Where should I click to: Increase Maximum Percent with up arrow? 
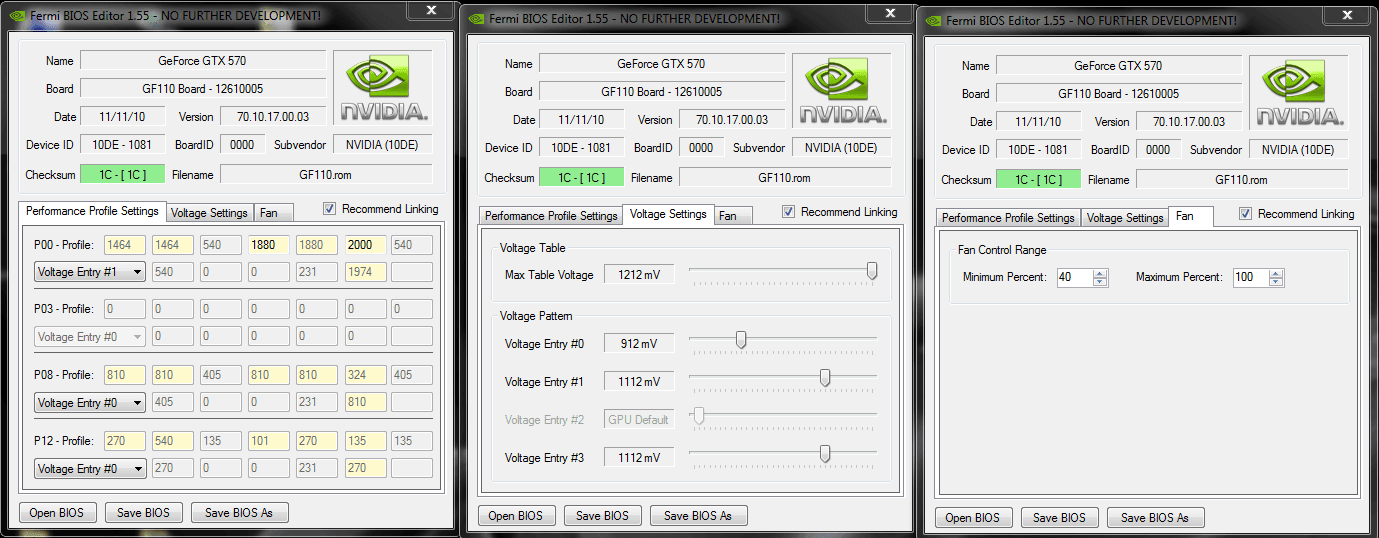pyautogui.click(x=1276, y=273)
